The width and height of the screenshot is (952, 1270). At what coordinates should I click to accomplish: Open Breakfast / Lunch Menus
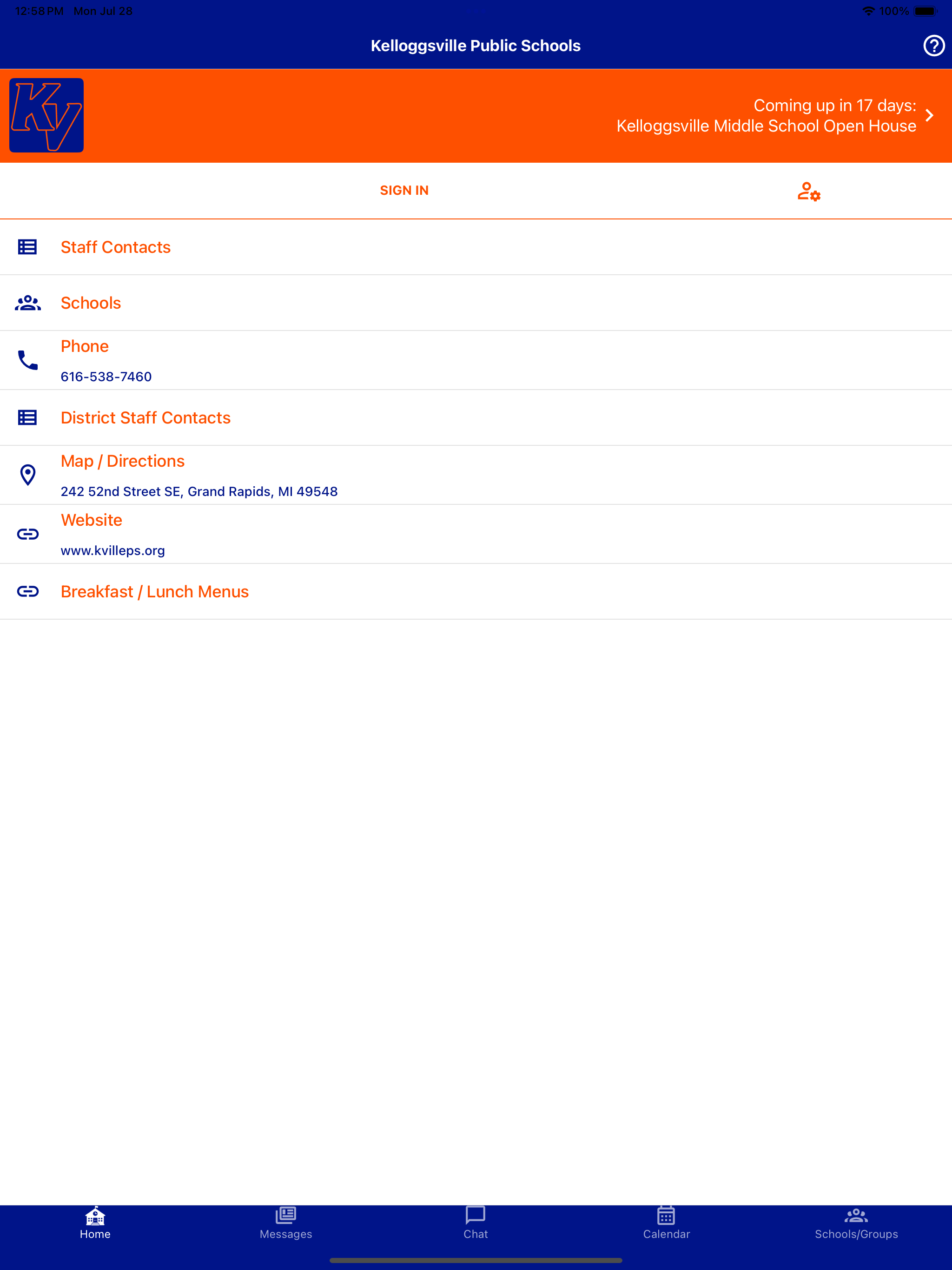point(476,591)
